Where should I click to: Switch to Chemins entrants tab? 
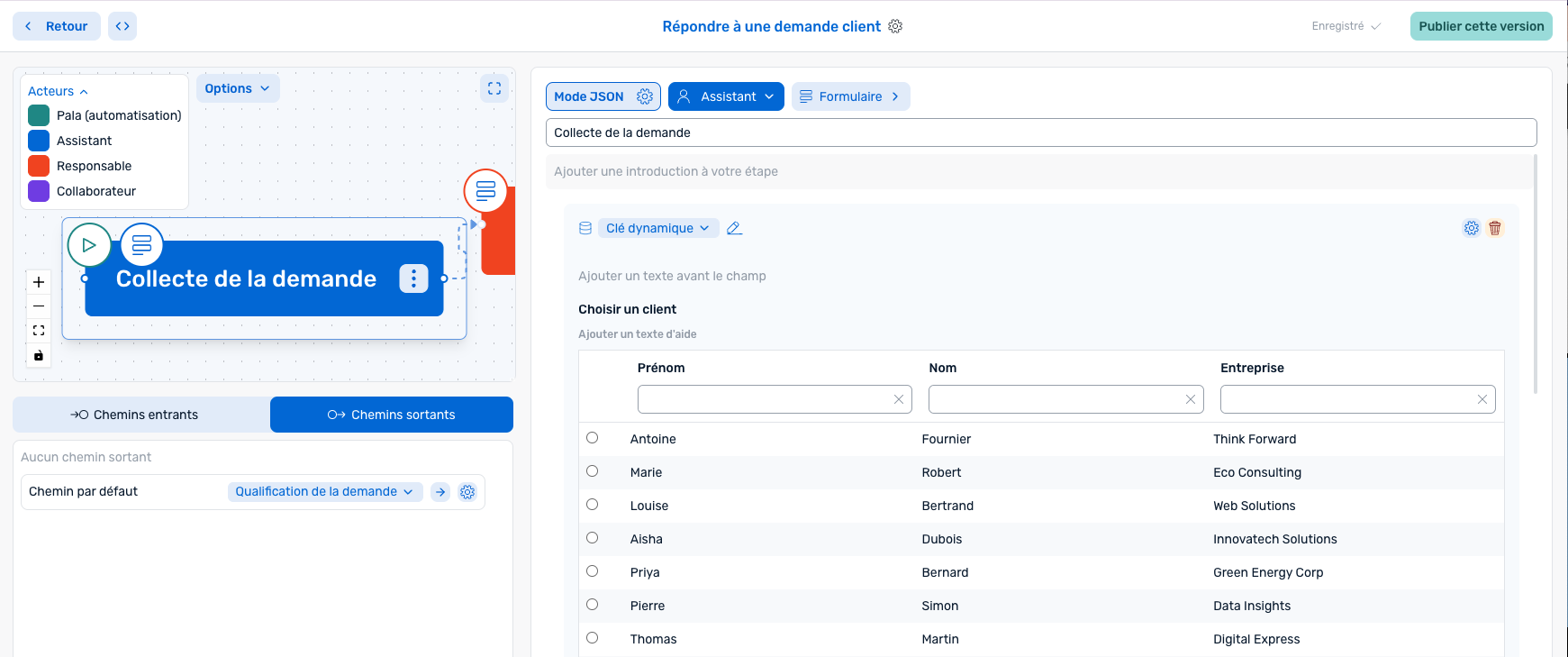[141, 415]
